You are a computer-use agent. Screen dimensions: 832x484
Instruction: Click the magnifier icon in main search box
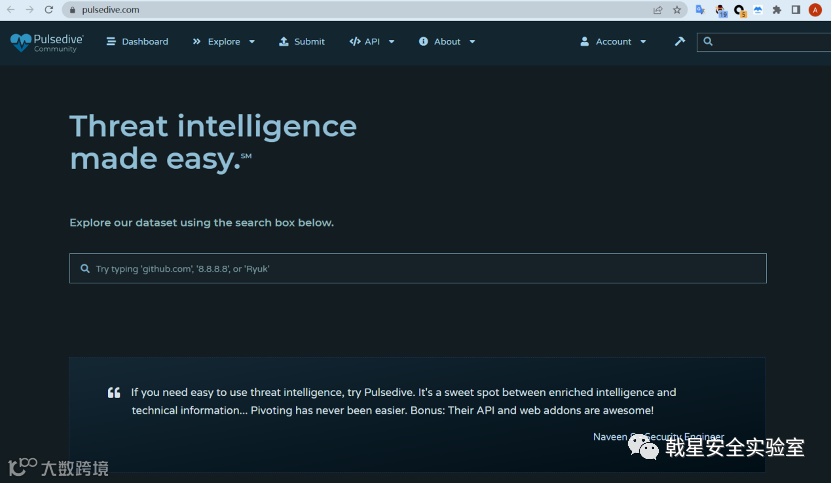click(x=85, y=269)
